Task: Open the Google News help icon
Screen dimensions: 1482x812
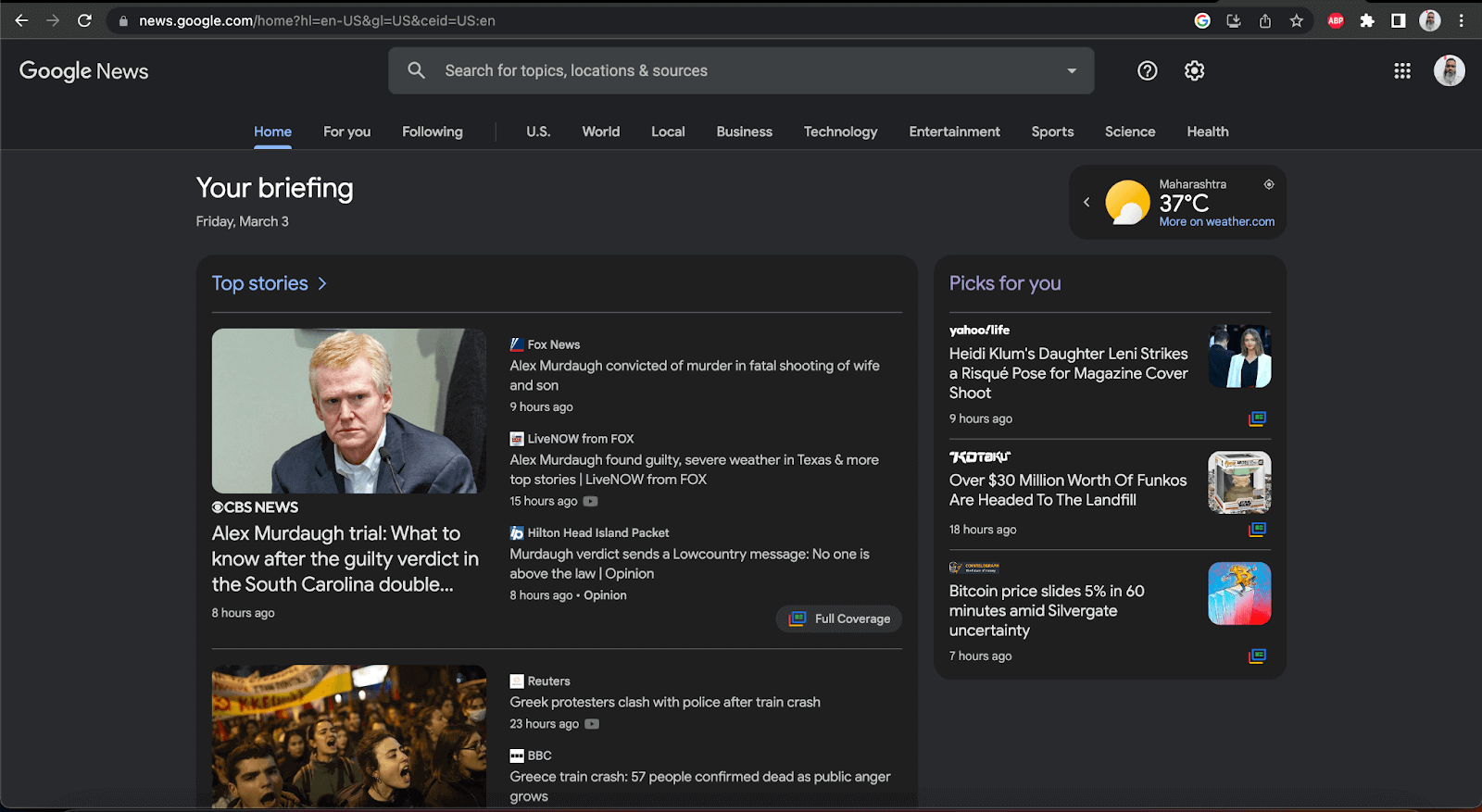Action: pos(1147,70)
